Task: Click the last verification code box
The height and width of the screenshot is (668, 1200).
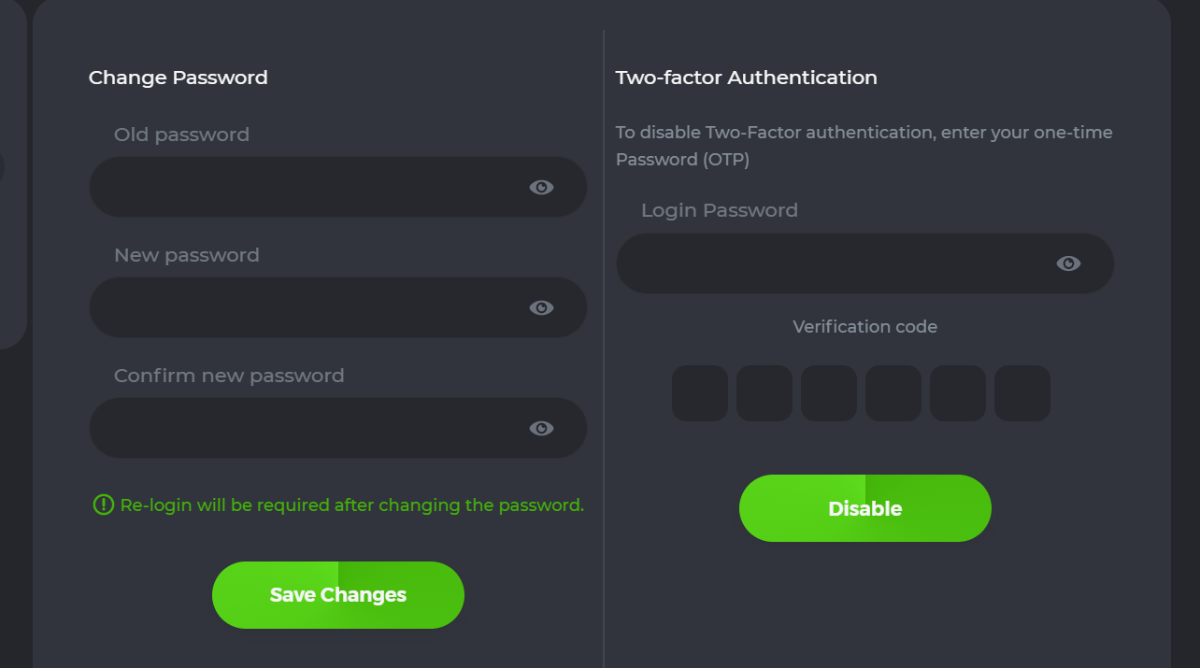Action: (1022, 393)
